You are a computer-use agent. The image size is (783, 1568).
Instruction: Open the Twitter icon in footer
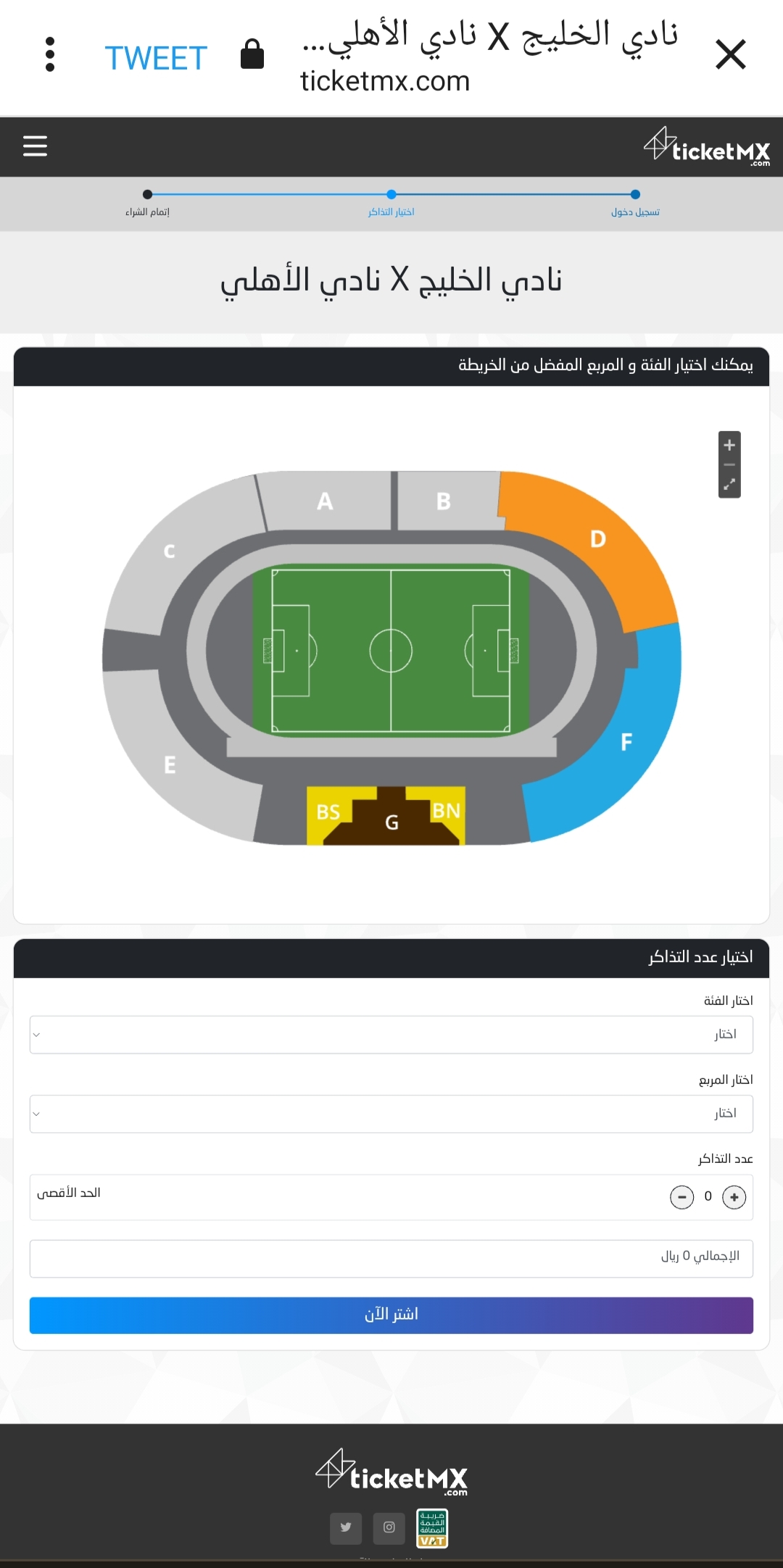(x=346, y=1527)
